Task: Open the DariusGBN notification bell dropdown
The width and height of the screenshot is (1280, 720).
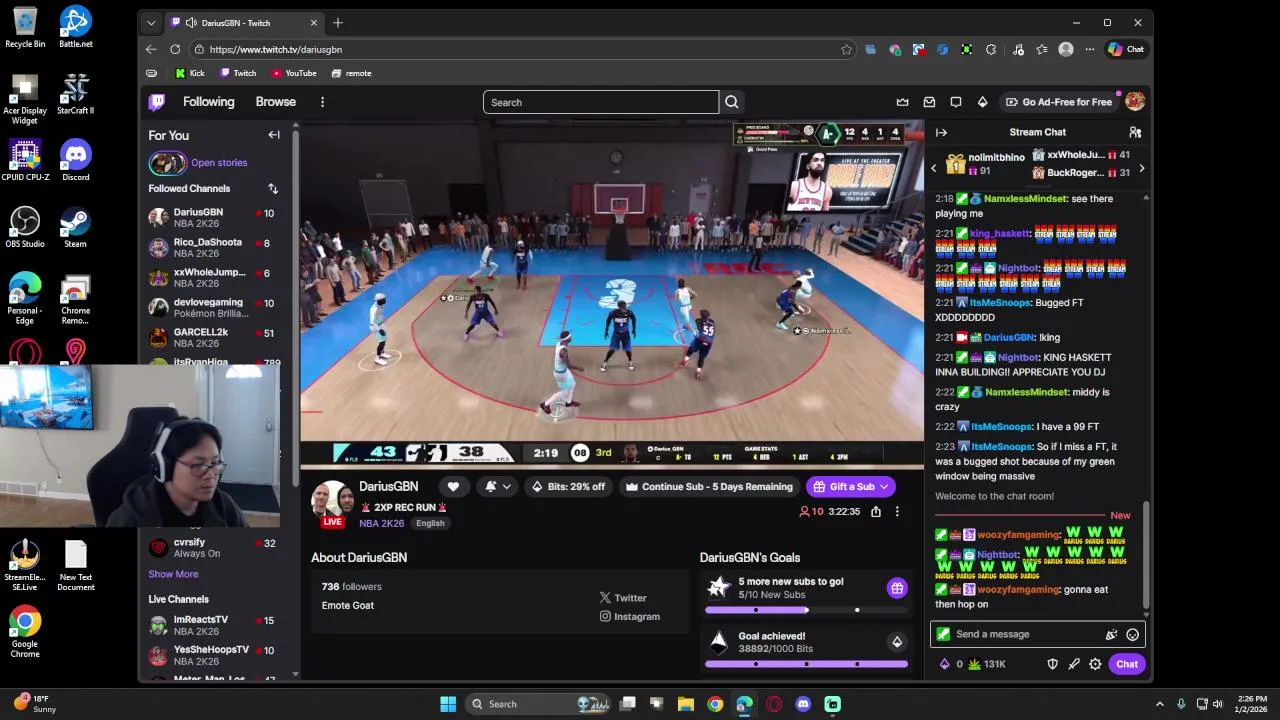Action: (498, 486)
